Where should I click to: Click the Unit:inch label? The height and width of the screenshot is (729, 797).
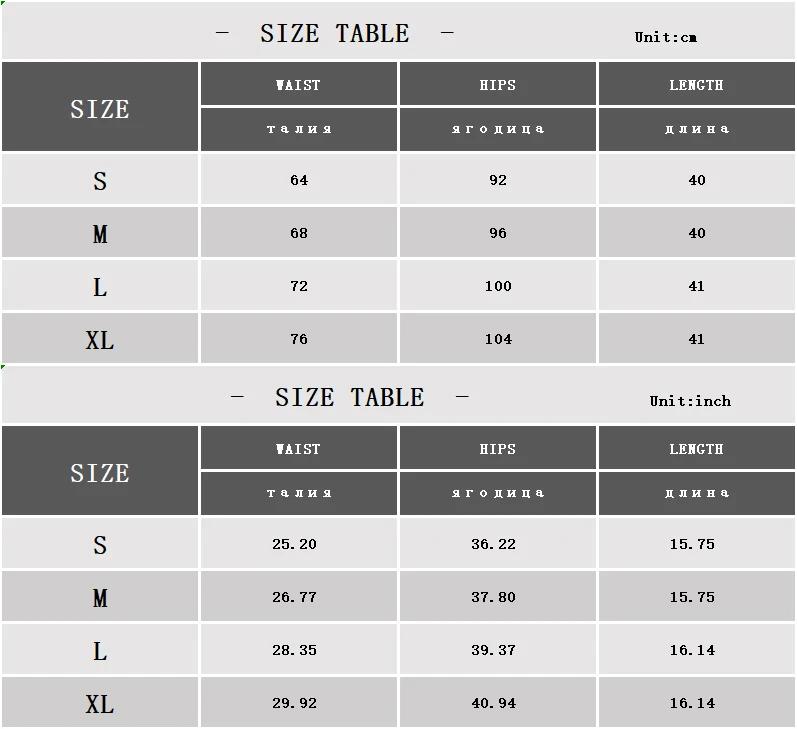pos(690,401)
